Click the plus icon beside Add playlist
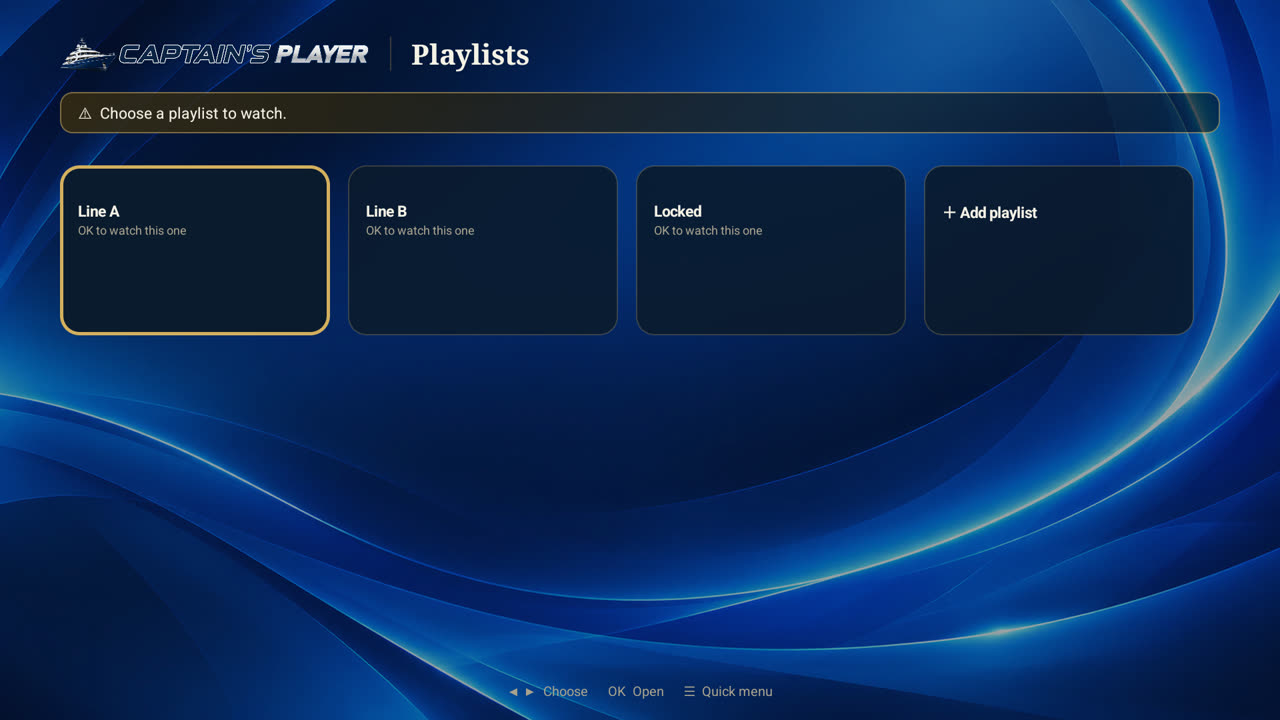 (x=950, y=212)
